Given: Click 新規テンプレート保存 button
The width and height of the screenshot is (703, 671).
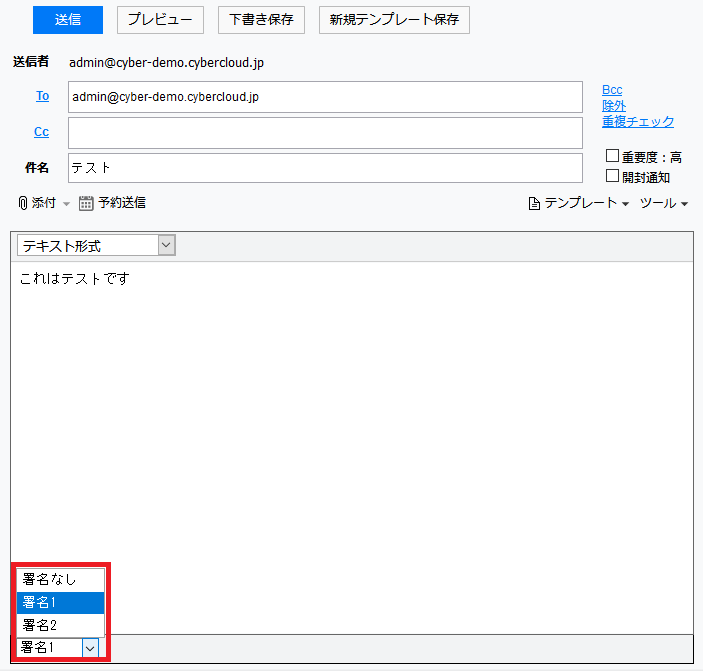Looking at the screenshot, I should 394,19.
